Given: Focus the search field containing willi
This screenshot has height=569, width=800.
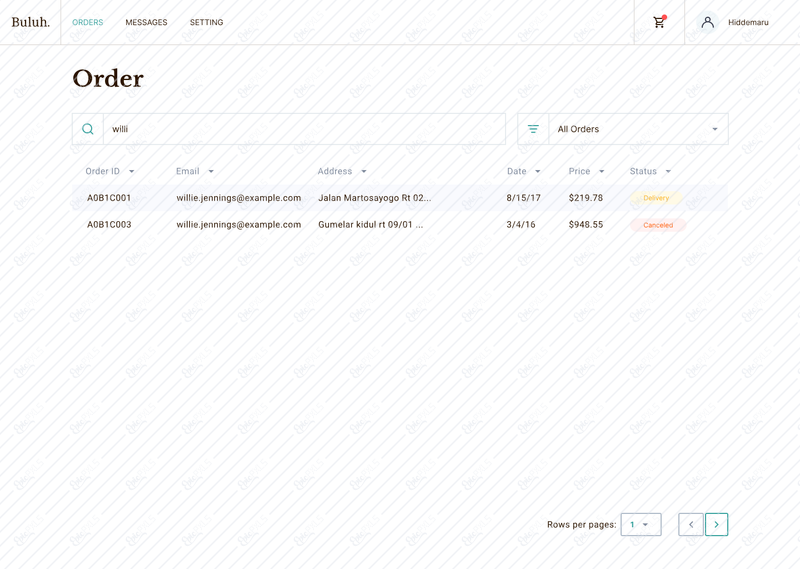Looking at the screenshot, I should click(x=304, y=129).
